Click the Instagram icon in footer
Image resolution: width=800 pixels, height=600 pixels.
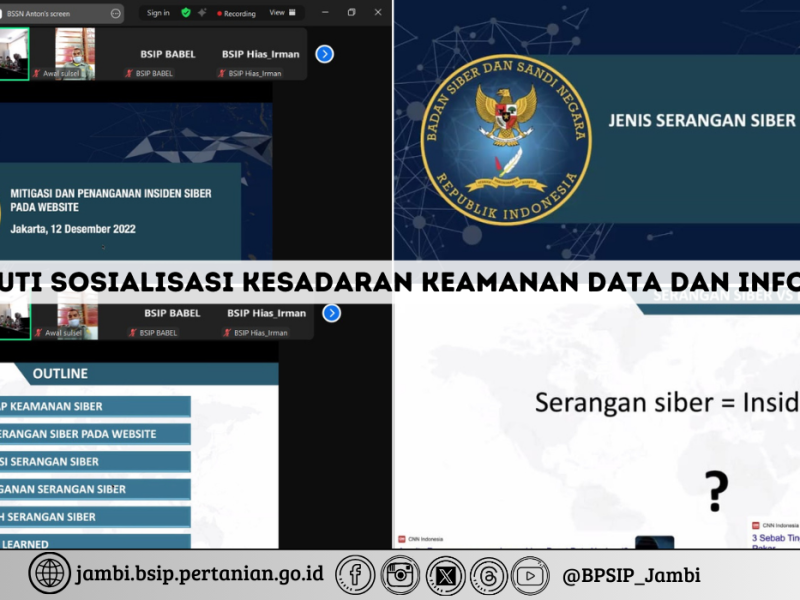(400, 576)
